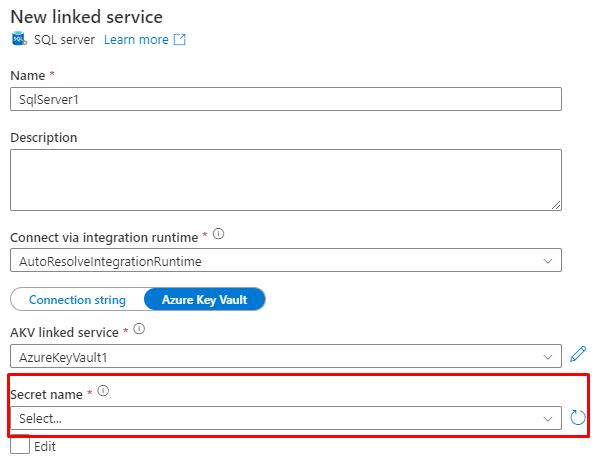The height and width of the screenshot is (463, 609).
Task: Open the Learn more link
Action: pos(136,40)
